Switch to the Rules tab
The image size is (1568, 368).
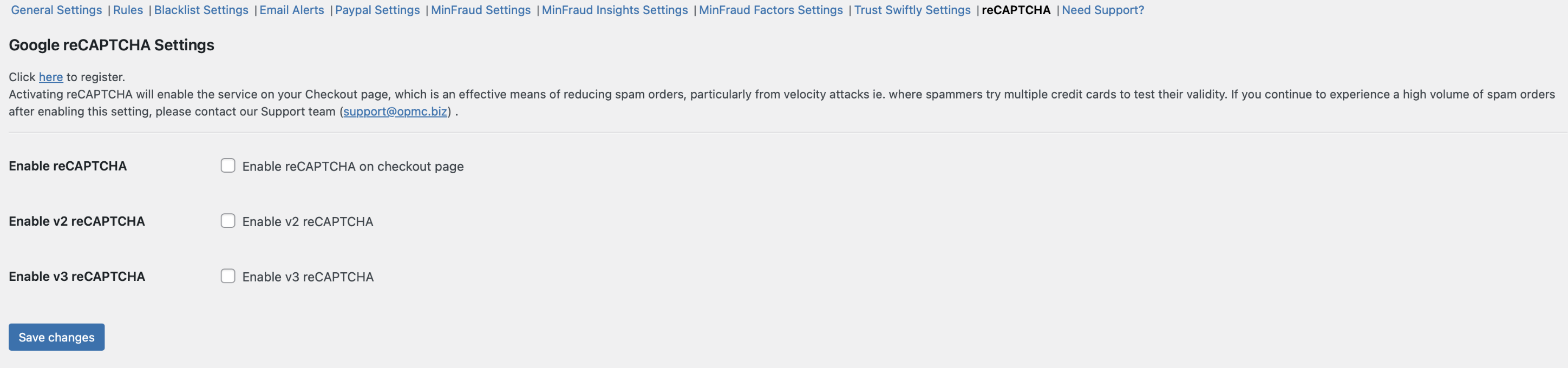[128, 10]
